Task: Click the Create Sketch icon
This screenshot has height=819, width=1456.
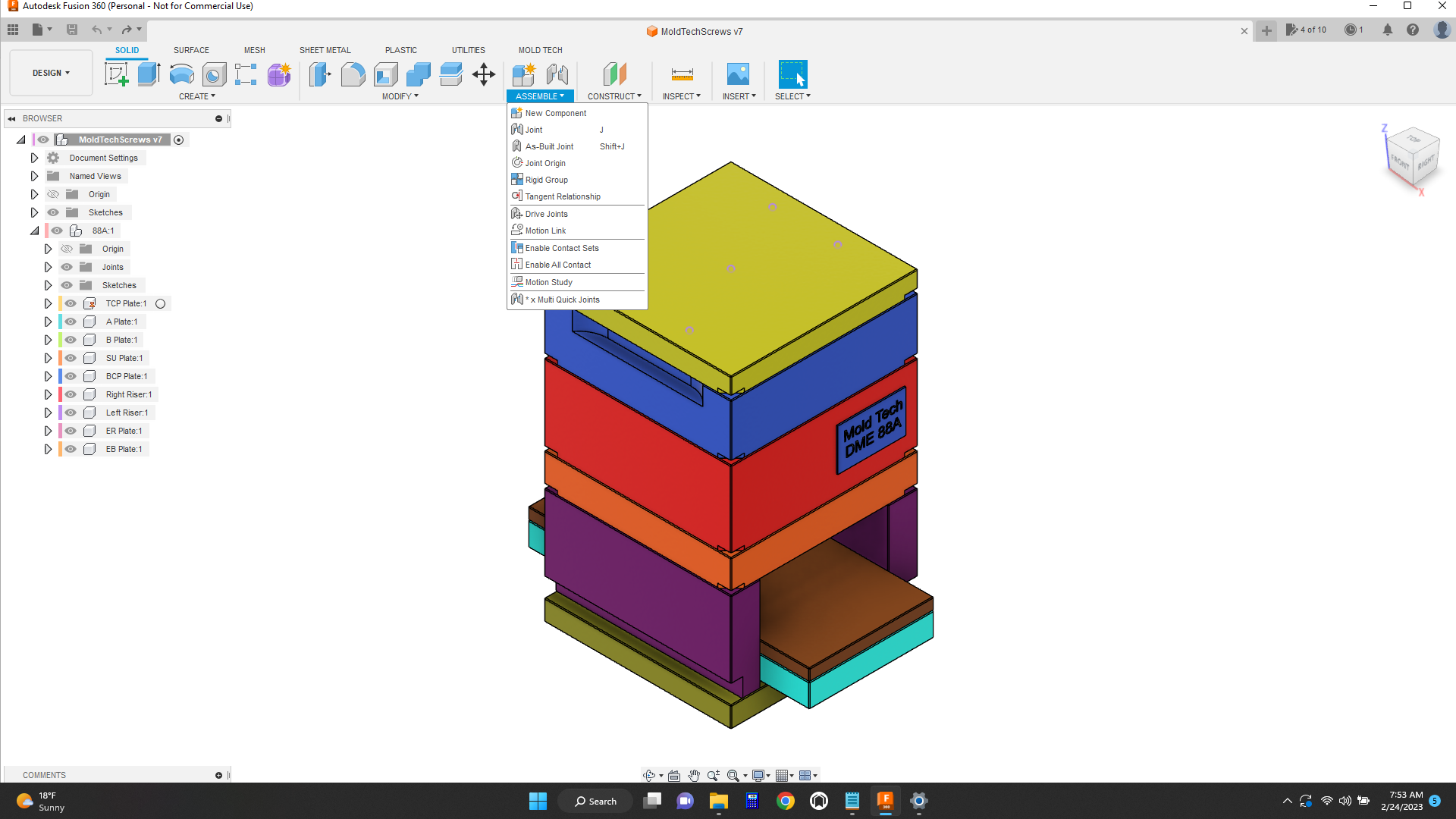Action: pyautogui.click(x=116, y=74)
